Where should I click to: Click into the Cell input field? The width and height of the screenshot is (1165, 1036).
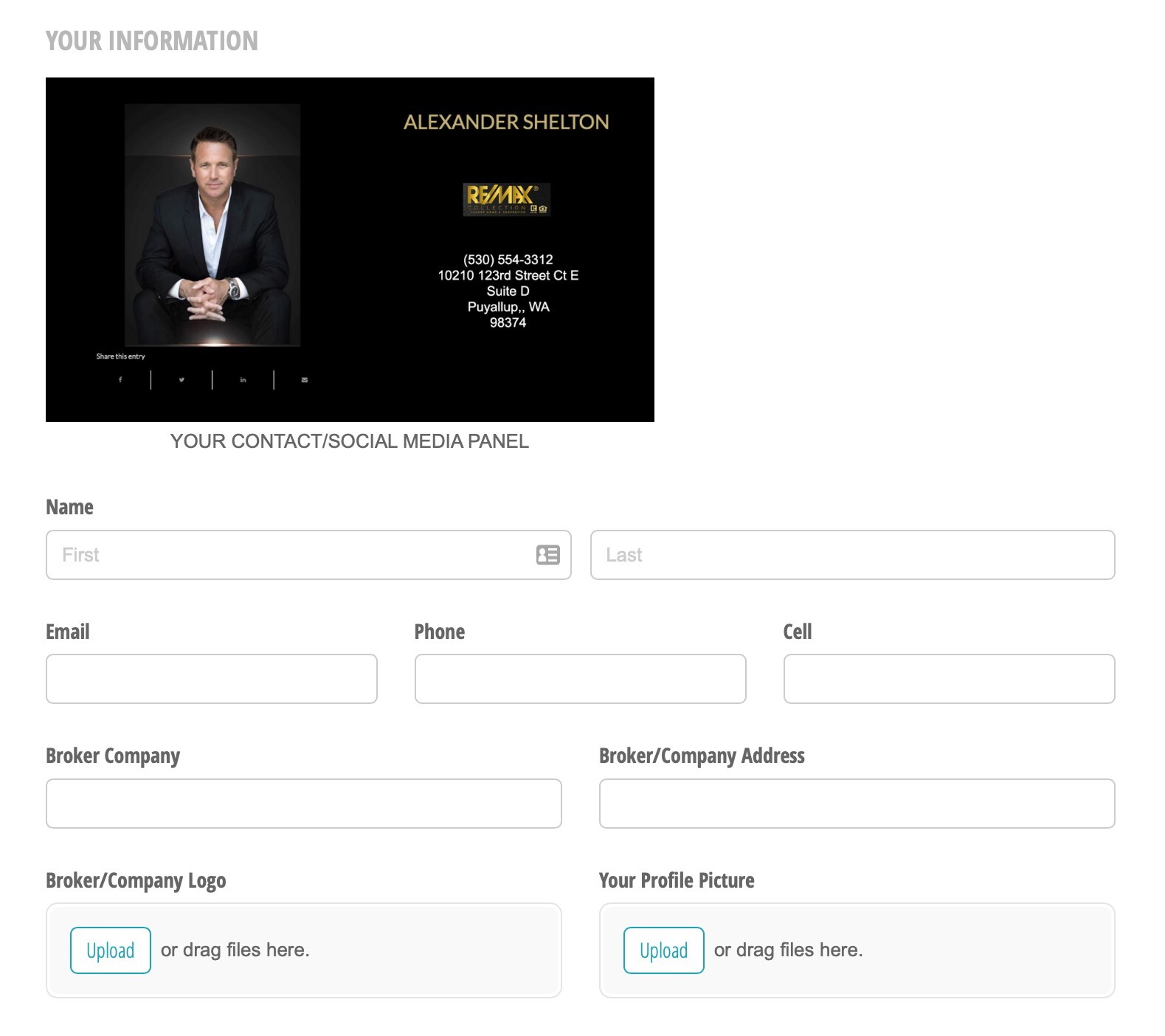click(x=949, y=679)
